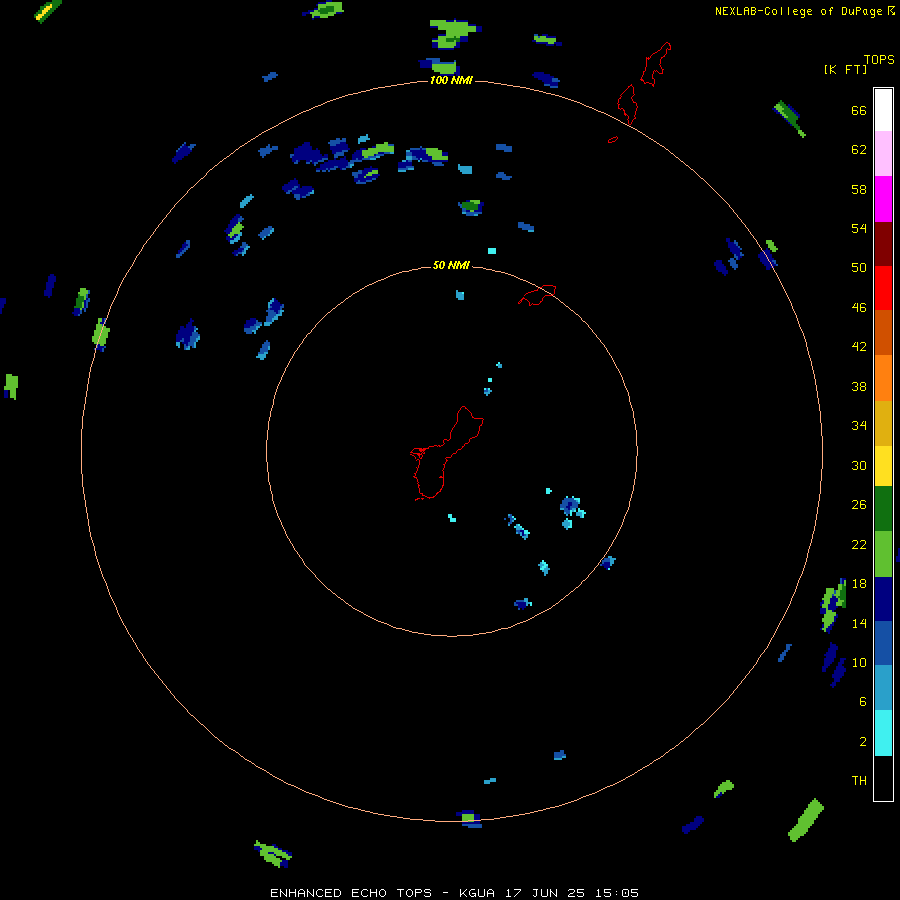
Task: Click the magenta legend swatch
Action: point(883,199)
